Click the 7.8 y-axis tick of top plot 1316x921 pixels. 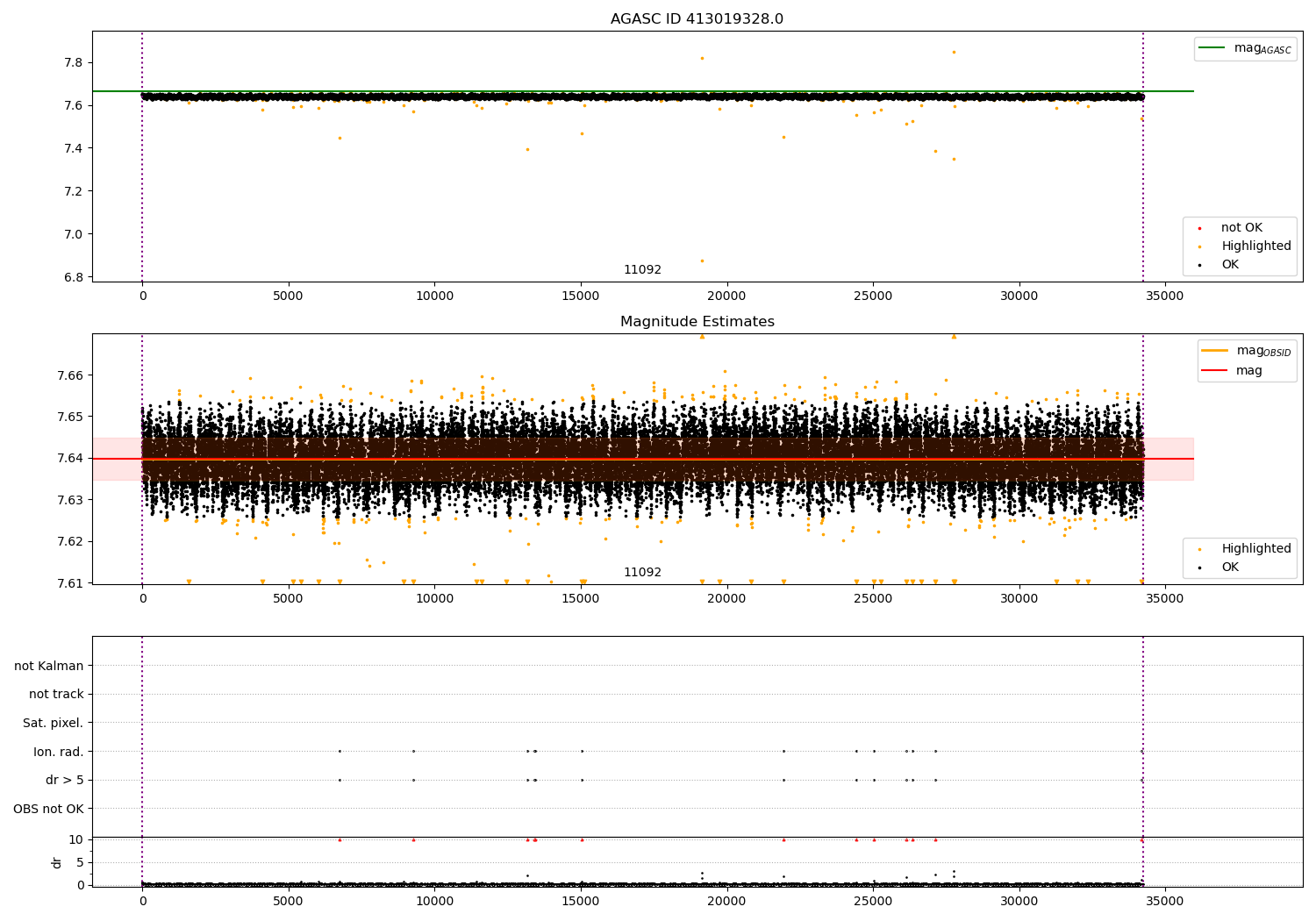(74, 63)
